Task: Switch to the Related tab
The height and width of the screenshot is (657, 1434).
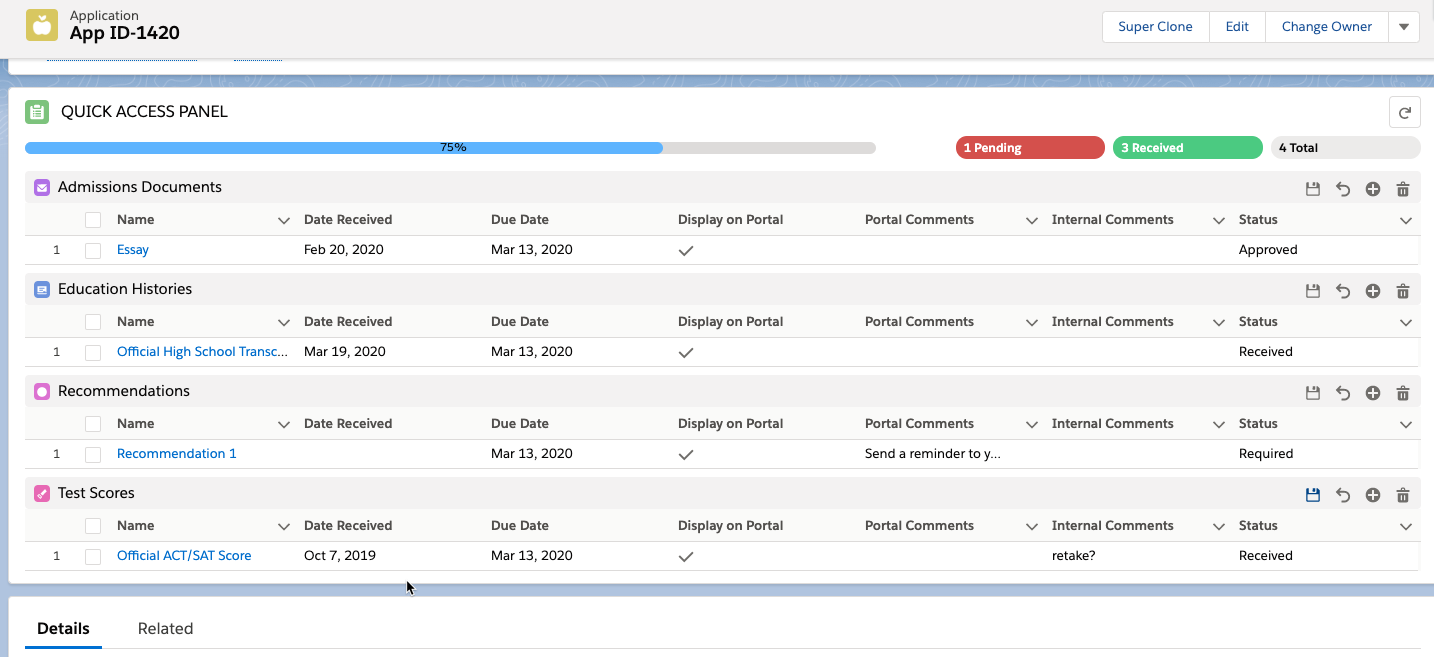Action: coord(165,628)
